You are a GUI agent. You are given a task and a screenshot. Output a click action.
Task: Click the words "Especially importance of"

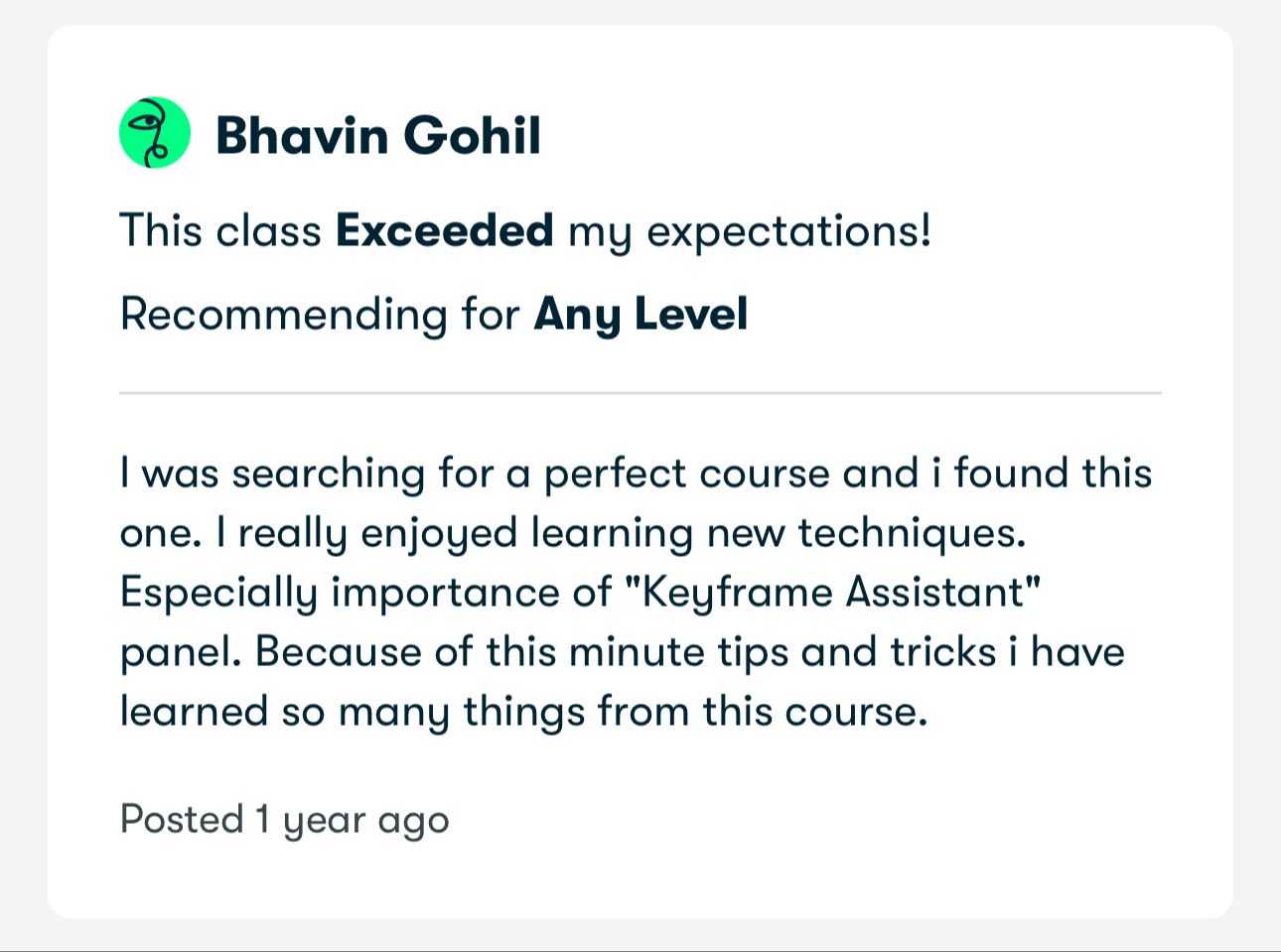click(x=365, y=593)
